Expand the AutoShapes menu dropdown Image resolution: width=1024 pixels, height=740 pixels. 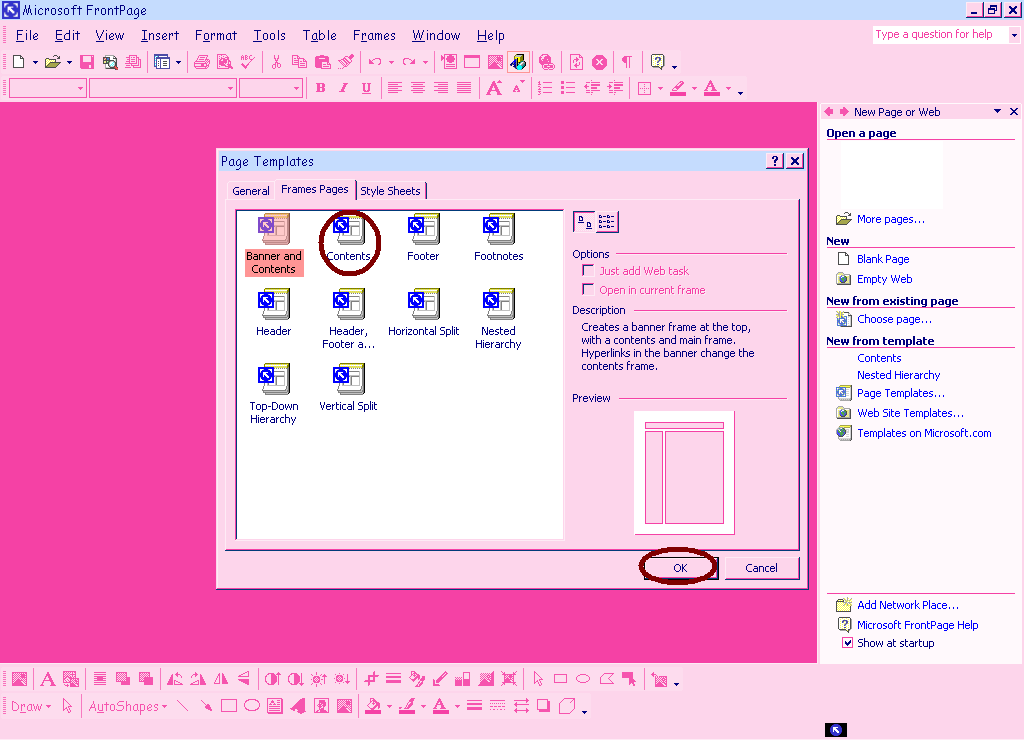click(x=128, y=707)
